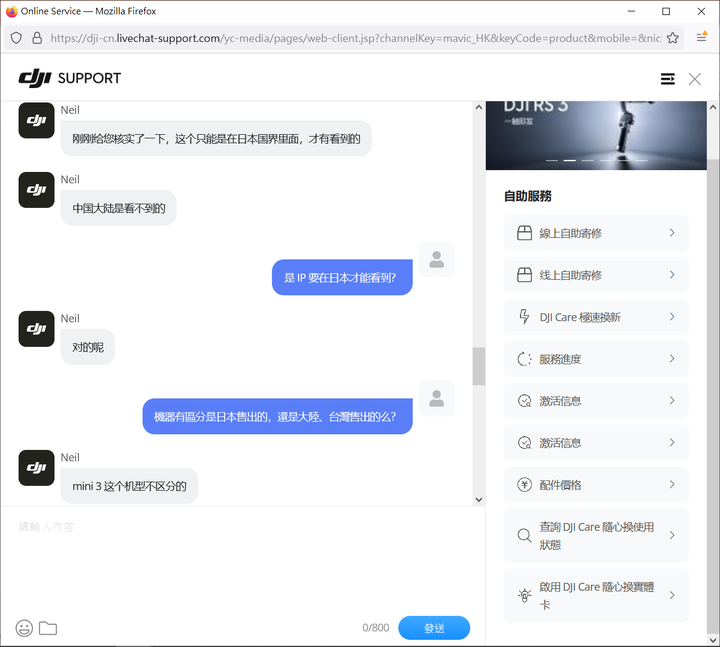The width and height of the screenshot is (720, 647).
Task: Open 查詢 DJI Care 隨心換使用狀態
Action: pos(596,535)
